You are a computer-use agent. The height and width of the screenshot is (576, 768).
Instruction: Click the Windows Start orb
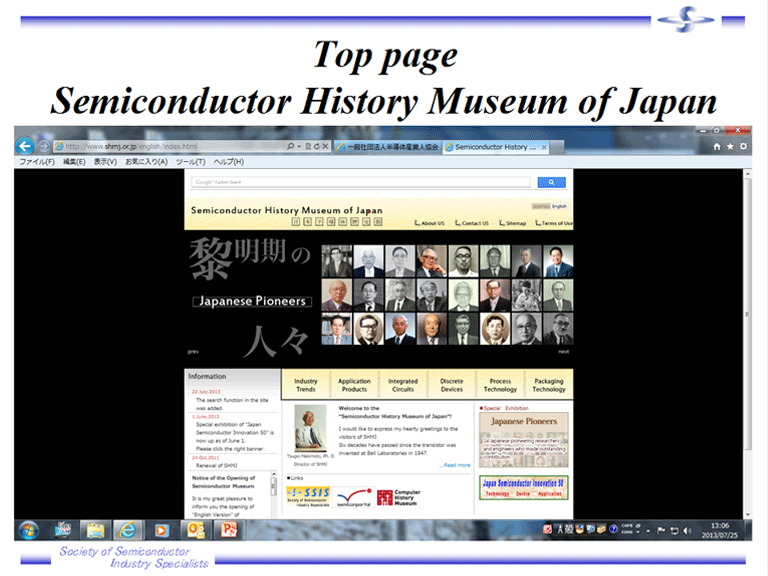(x=28, y=530)
